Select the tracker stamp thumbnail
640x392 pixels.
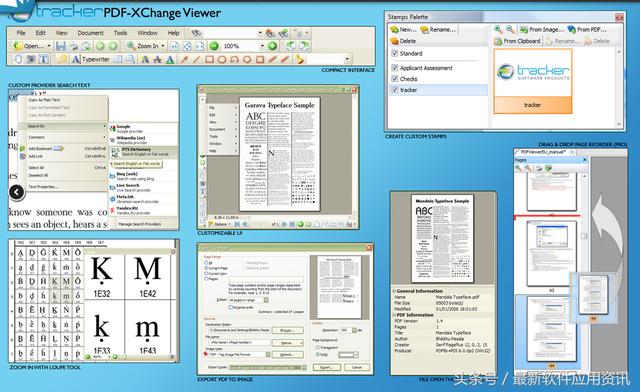coord(533,81)
